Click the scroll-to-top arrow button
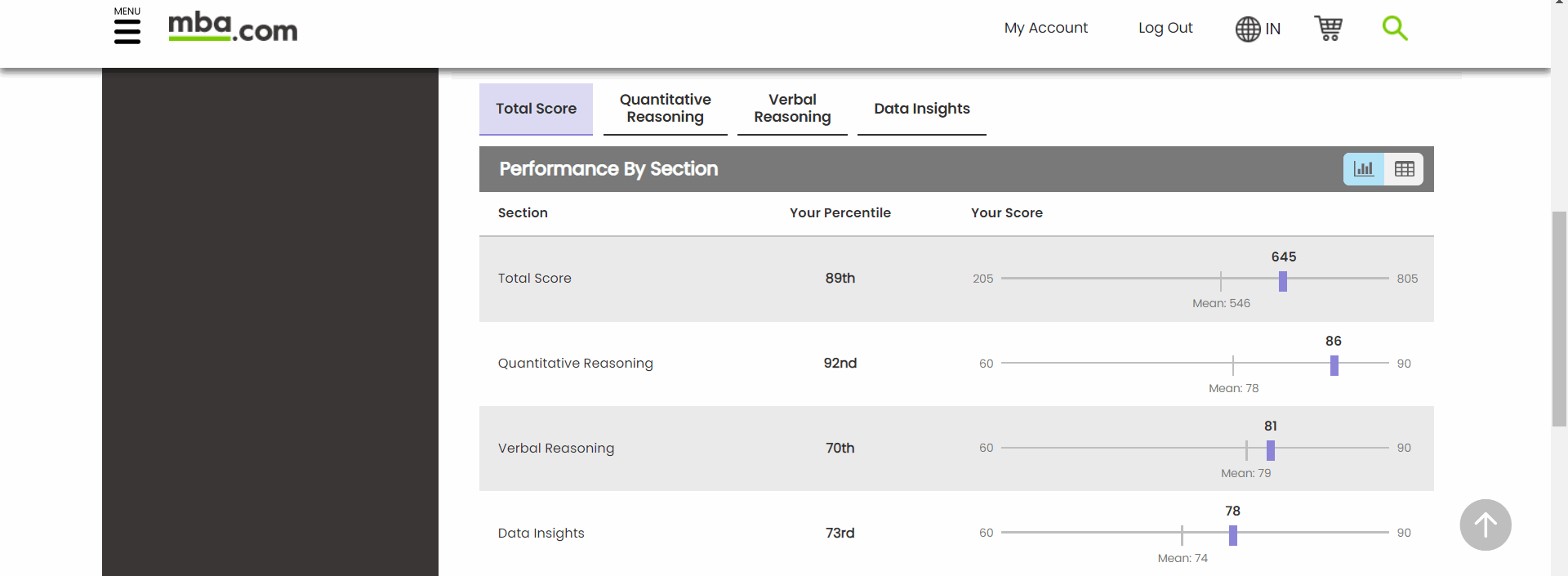The height and width of the screenshot is (576, 1568). tap(1486, 525)
